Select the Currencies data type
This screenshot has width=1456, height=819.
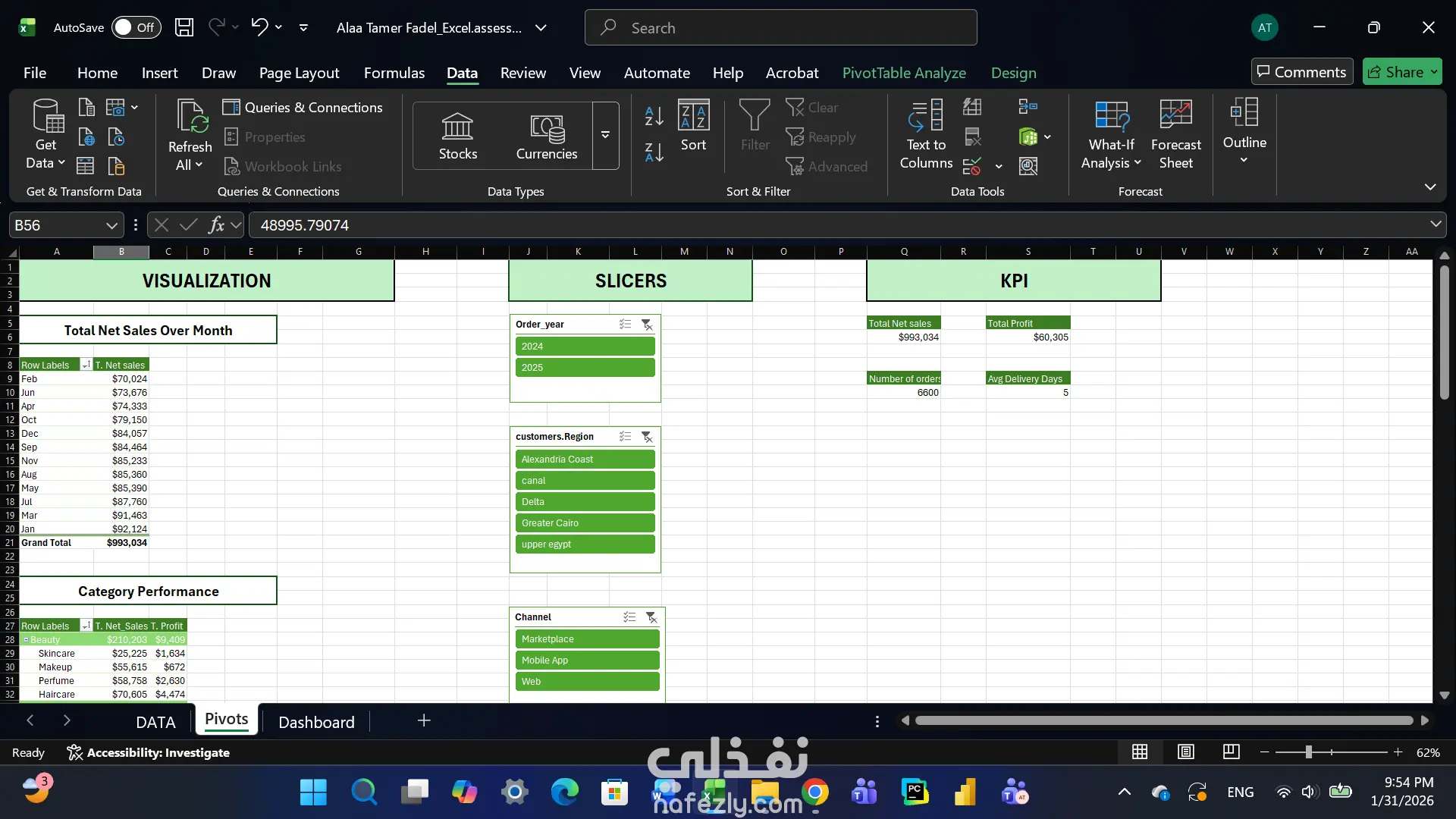(546, 136)
